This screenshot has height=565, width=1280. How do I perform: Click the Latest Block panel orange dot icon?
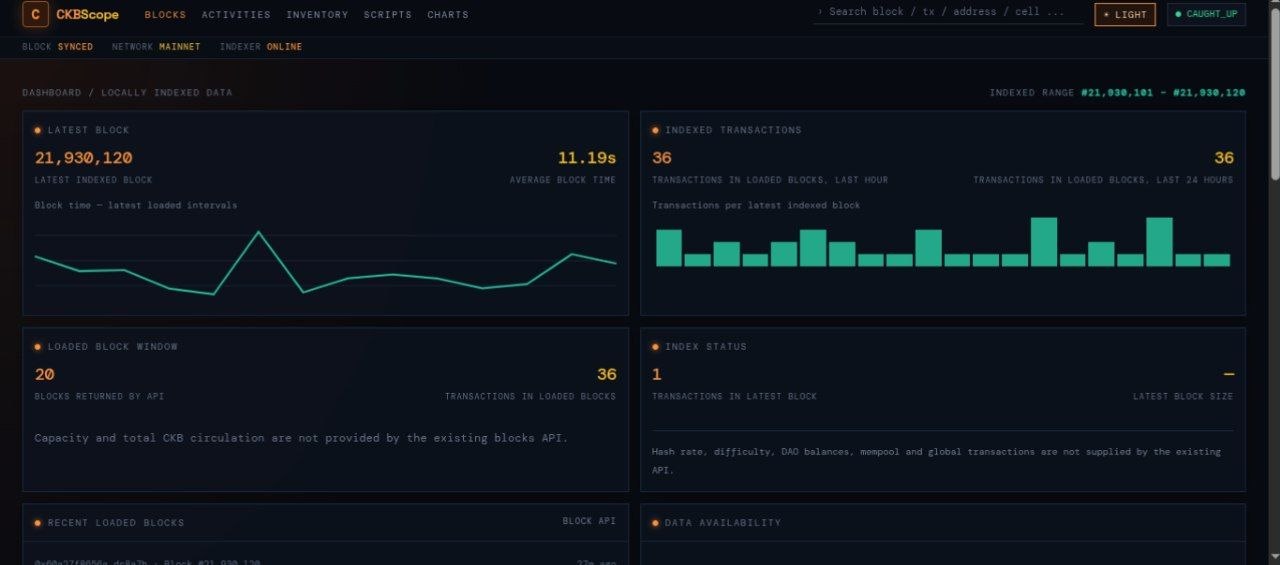[38, 130]
